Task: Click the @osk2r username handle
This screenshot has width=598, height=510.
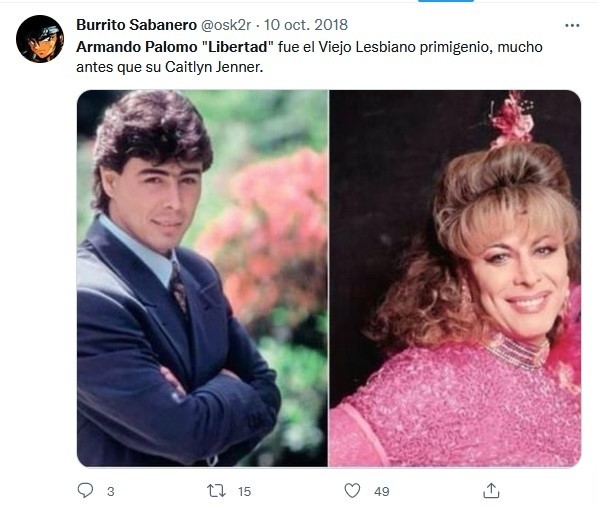Action: pyautogui.click(x=225, y=25)
